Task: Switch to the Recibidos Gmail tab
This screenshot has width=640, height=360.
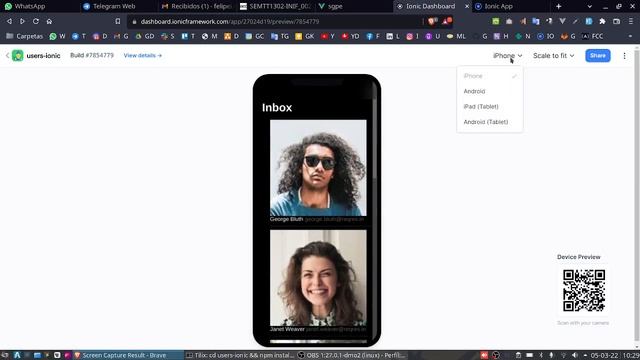Action: 197,6
